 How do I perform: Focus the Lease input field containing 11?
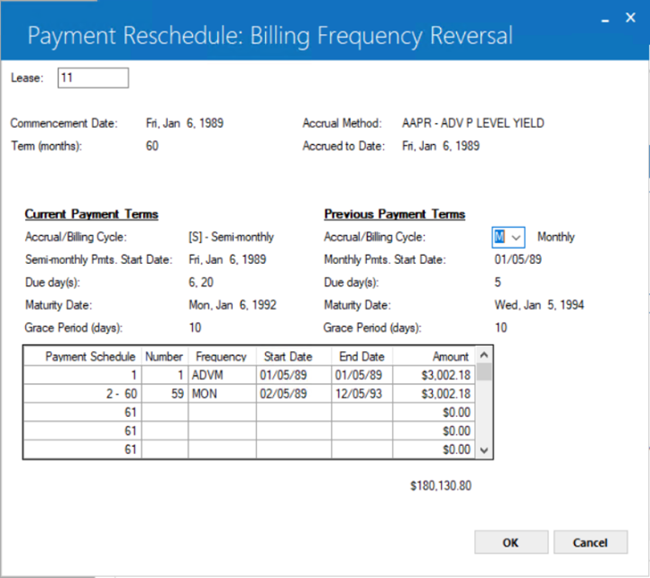coord(93,78)
